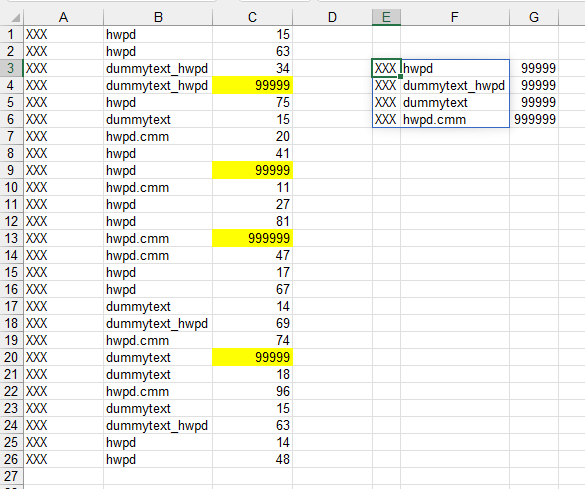Select column C header
This screenshot has height=489, width=585.
coord(253,17)
